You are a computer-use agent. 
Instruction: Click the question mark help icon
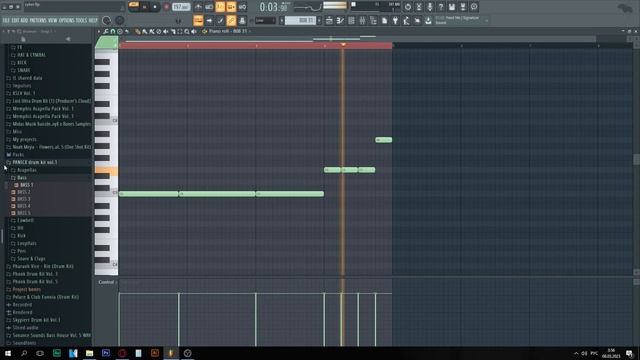coord(441,7)
